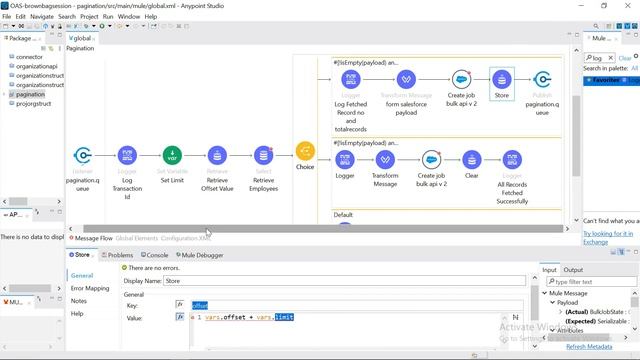This screenshot has height=360, width=640.
Task: Click form salesforce payload transform icon
Action: [x=406, y=79]
